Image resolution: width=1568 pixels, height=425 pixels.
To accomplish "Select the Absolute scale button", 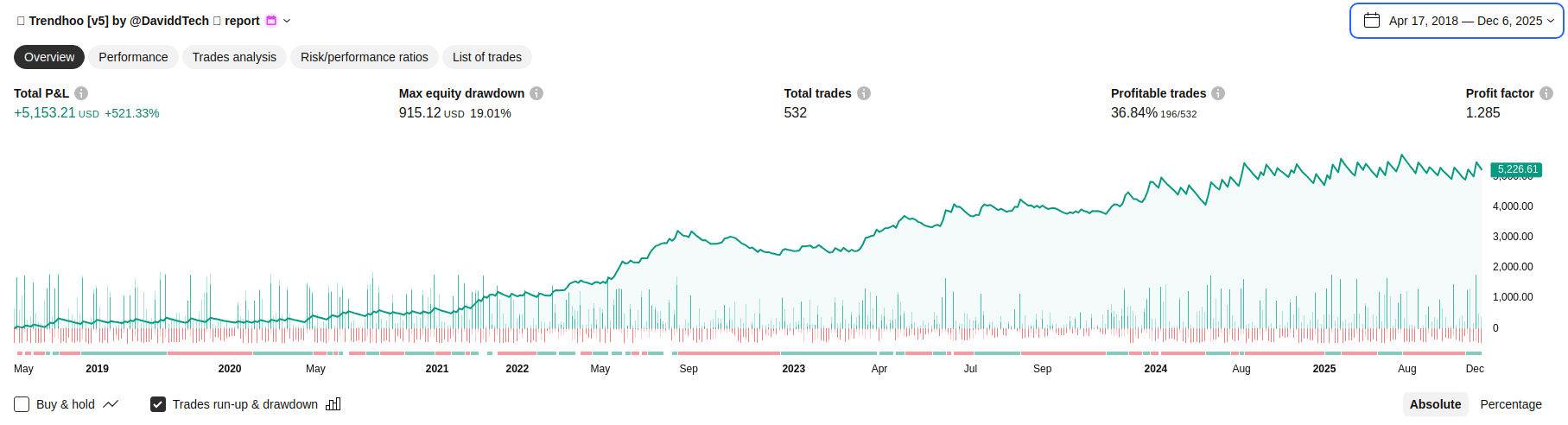I will pos(1435,404).
